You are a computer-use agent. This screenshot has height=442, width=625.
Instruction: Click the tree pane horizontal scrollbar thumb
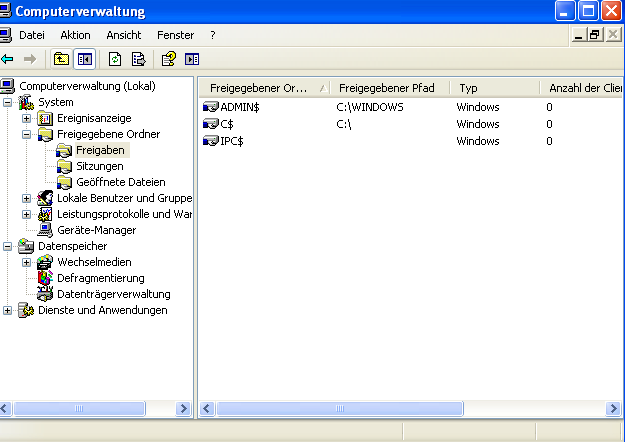(x=79, y=409)
